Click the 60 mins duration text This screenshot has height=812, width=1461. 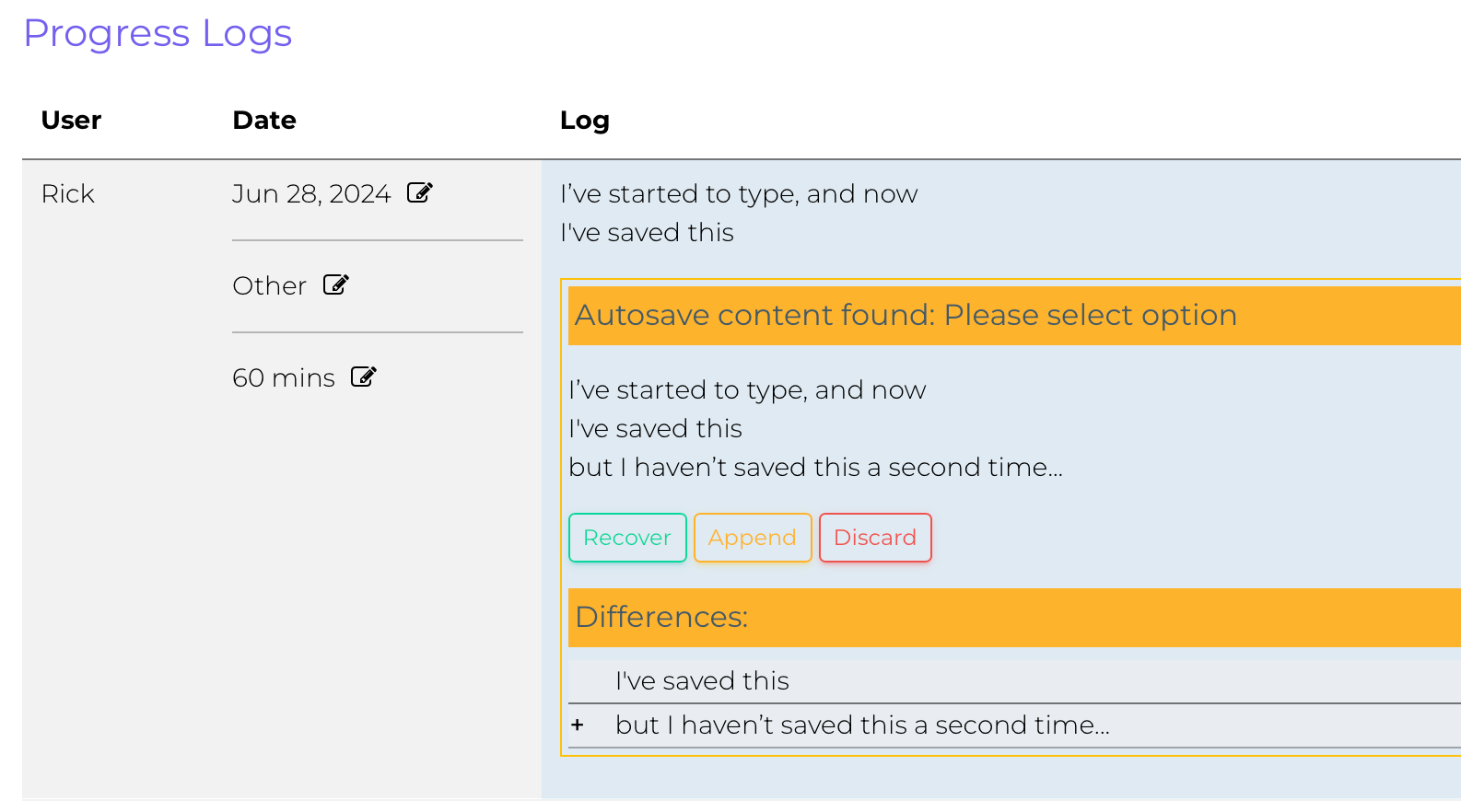pyautogui.click(x=284, y=378)
